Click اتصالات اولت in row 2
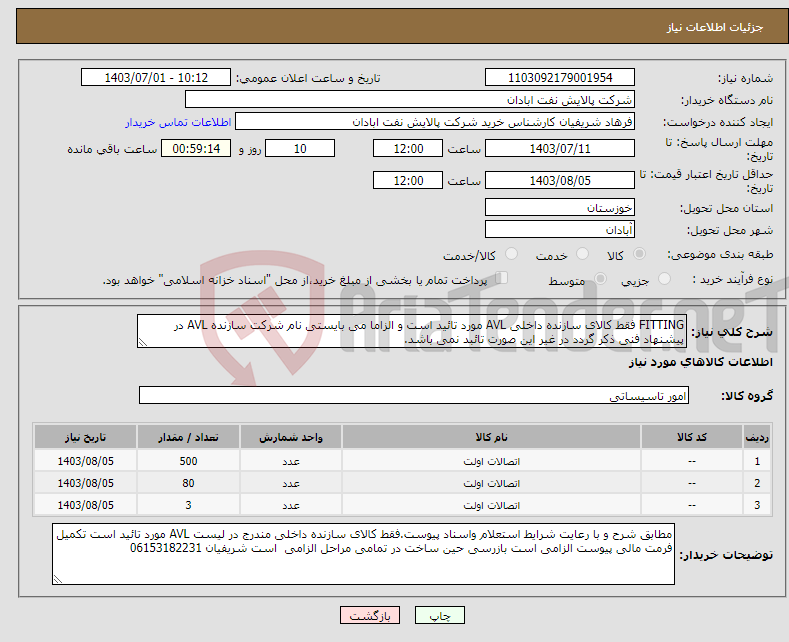789x642 pixels. point(492,484)
